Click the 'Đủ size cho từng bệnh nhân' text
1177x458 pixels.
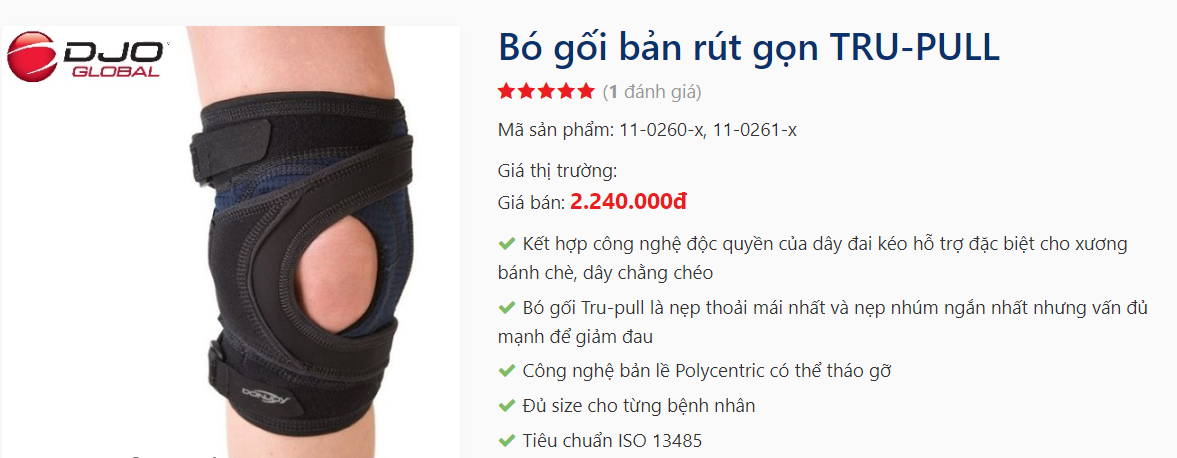[638, 406]
